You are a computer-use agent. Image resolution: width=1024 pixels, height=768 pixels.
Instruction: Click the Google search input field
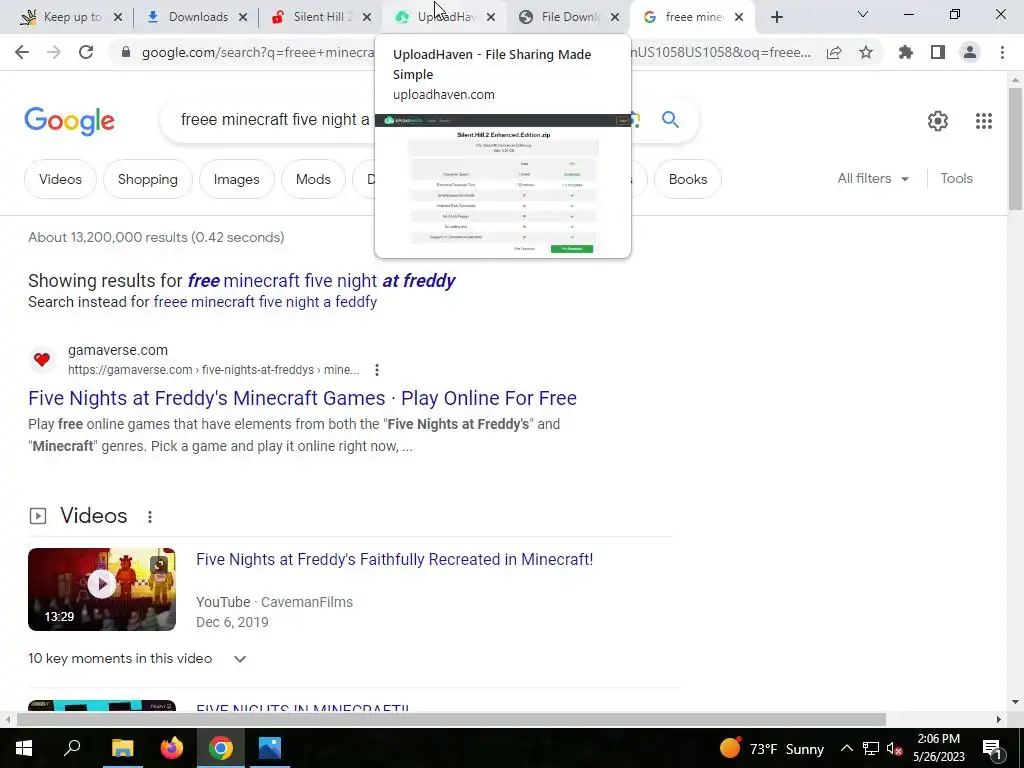point(274,120)
